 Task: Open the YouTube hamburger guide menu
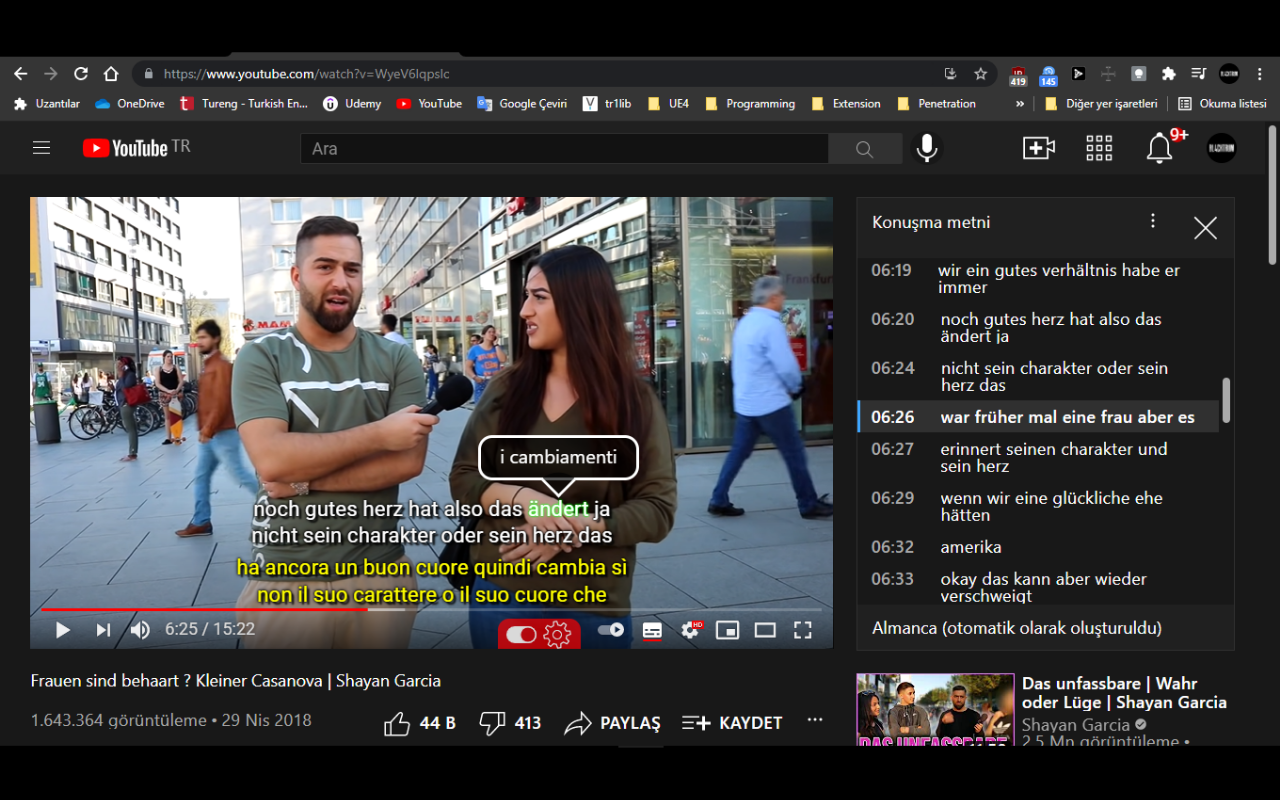[x=41, y=148]
